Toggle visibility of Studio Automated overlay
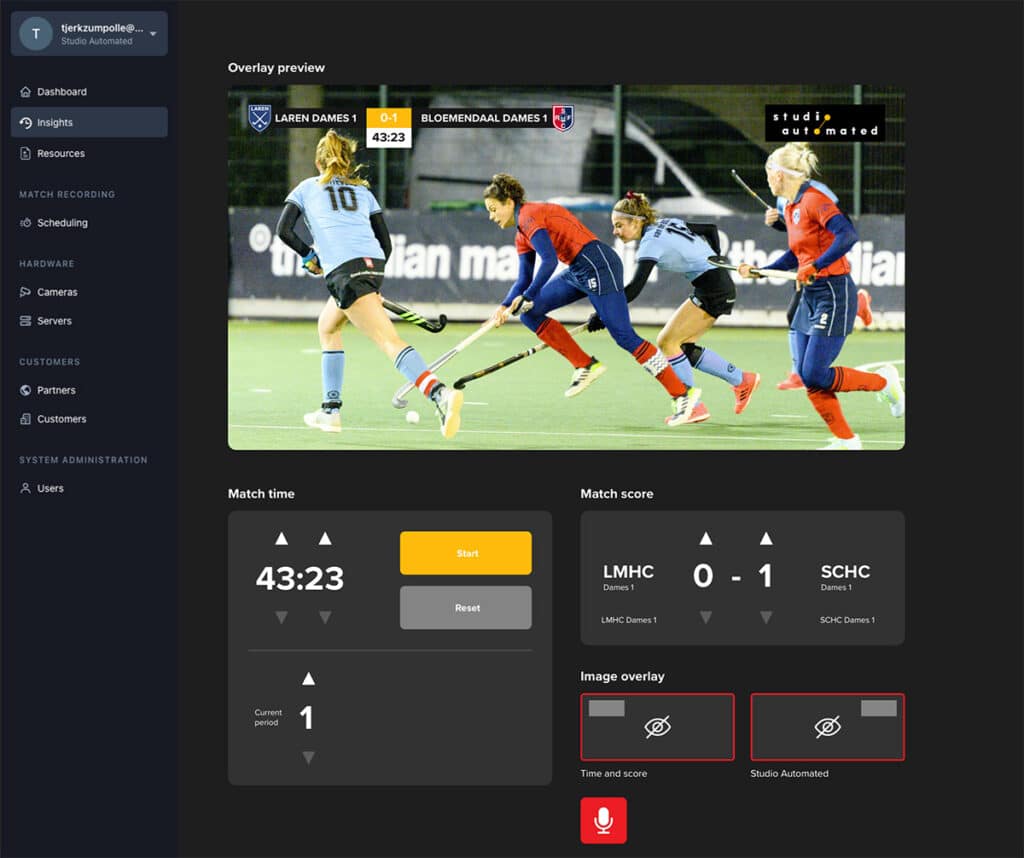 click(x=827, y=727)
